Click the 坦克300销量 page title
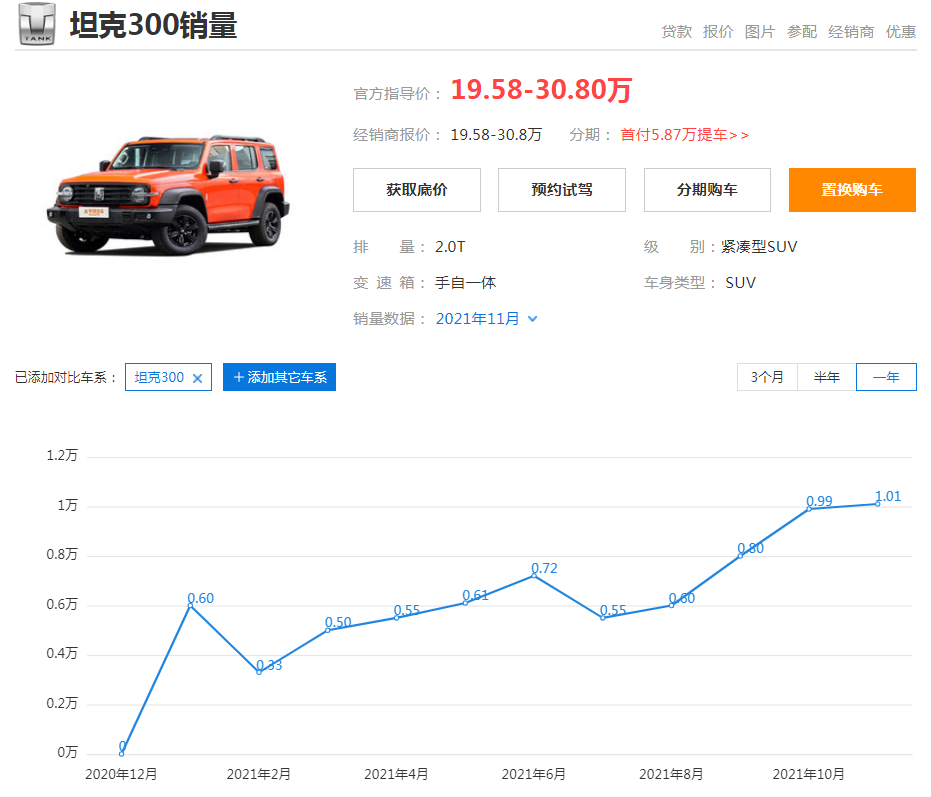 [153, 26]
